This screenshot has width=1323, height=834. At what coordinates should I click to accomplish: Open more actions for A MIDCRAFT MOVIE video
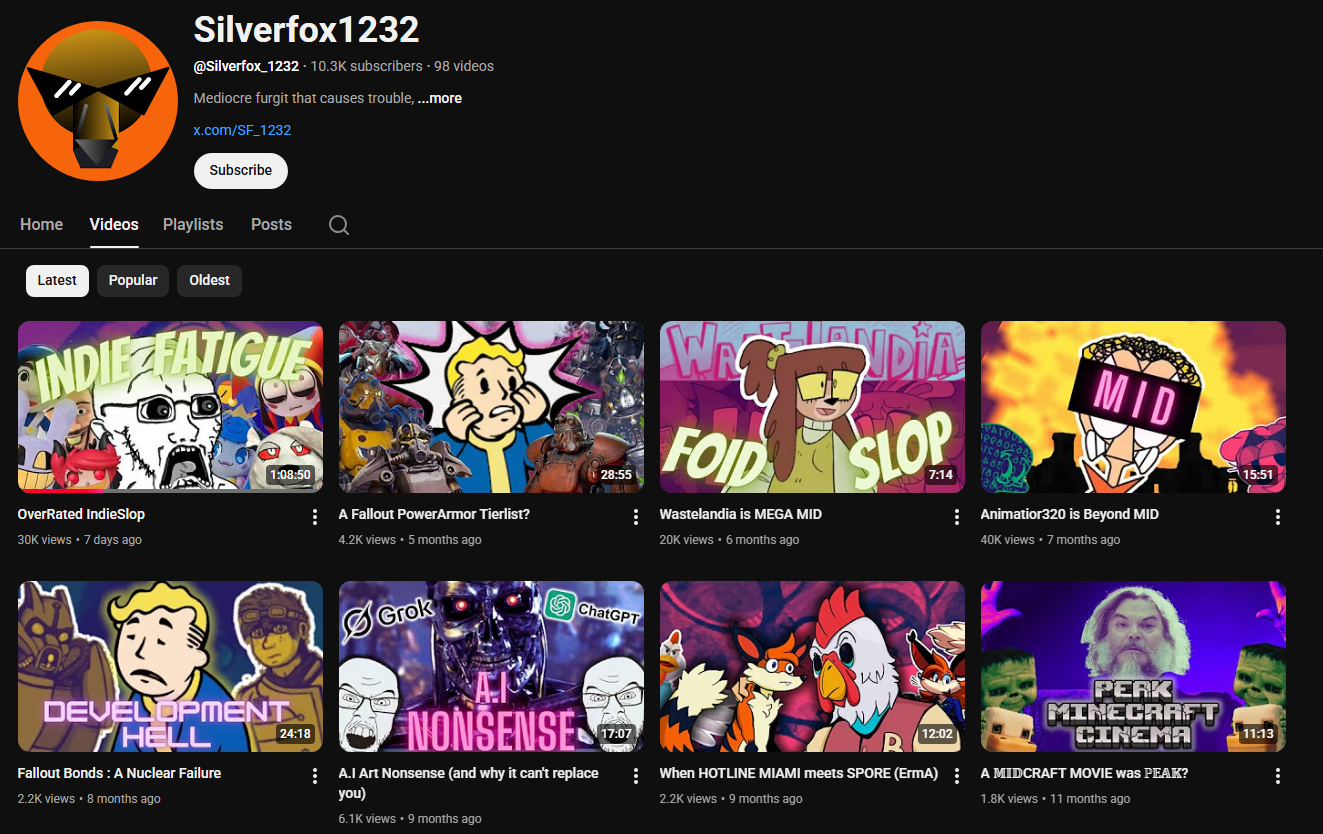click(1278, 776)
